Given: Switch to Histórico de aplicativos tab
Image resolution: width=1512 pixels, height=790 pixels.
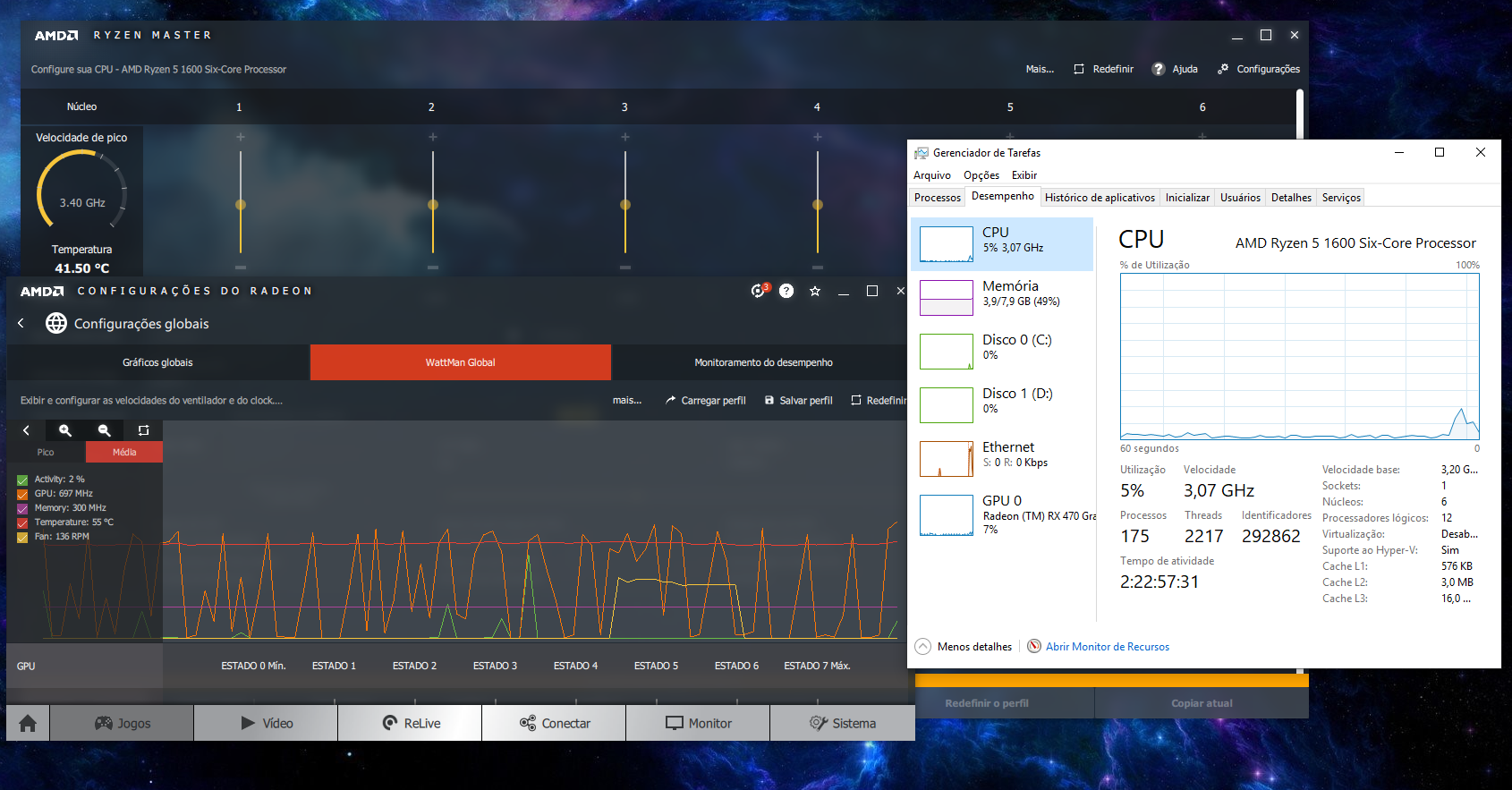Looking at the screenshot, I should (x=1100, y=198).
